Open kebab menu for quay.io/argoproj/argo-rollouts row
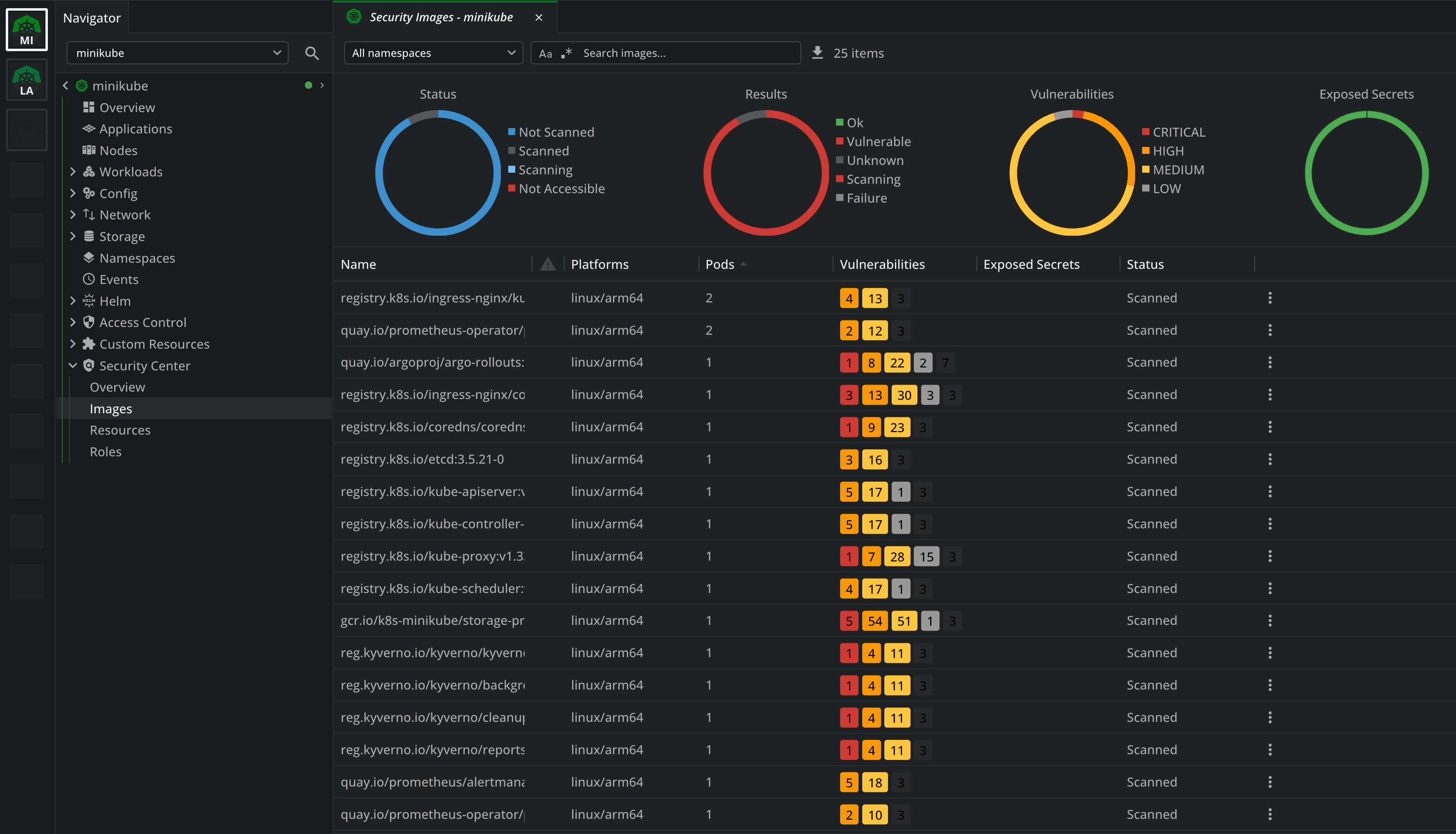The height and width of the screenshot is (834, 1456). click(1270, 363)
